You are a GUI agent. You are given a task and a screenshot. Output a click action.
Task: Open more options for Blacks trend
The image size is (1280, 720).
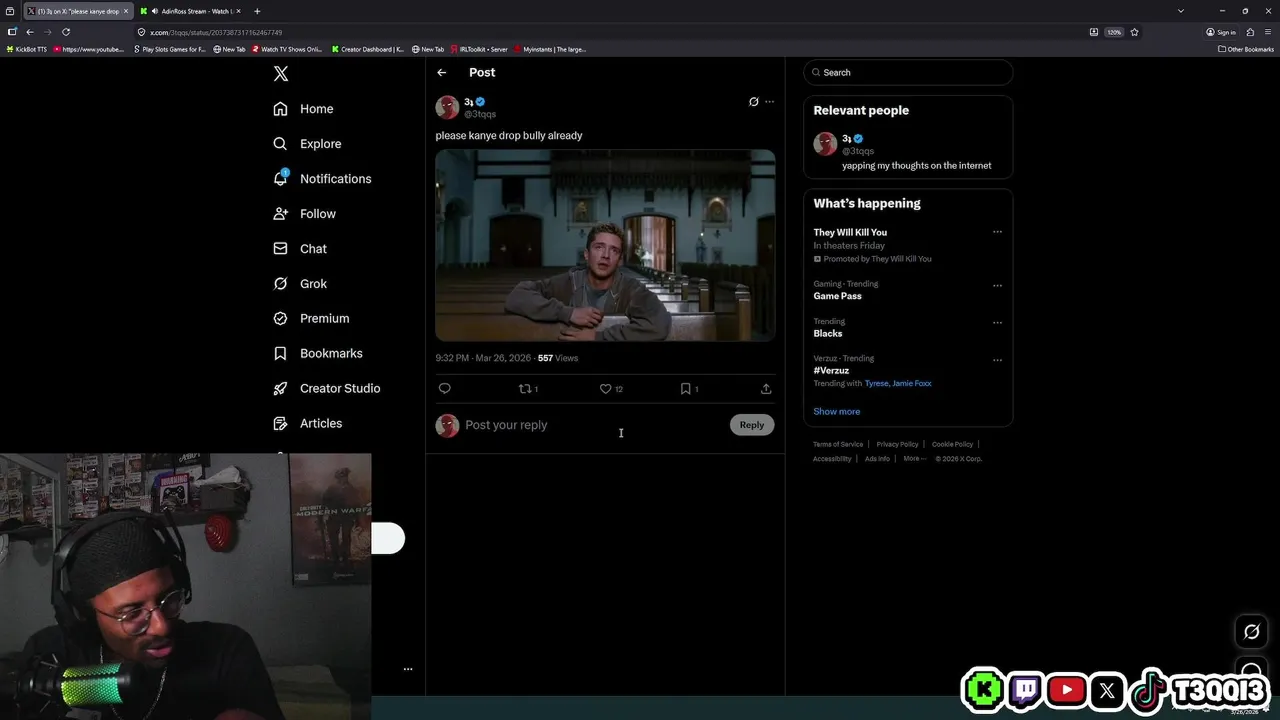pyautogui.click(x=997, y=322)
